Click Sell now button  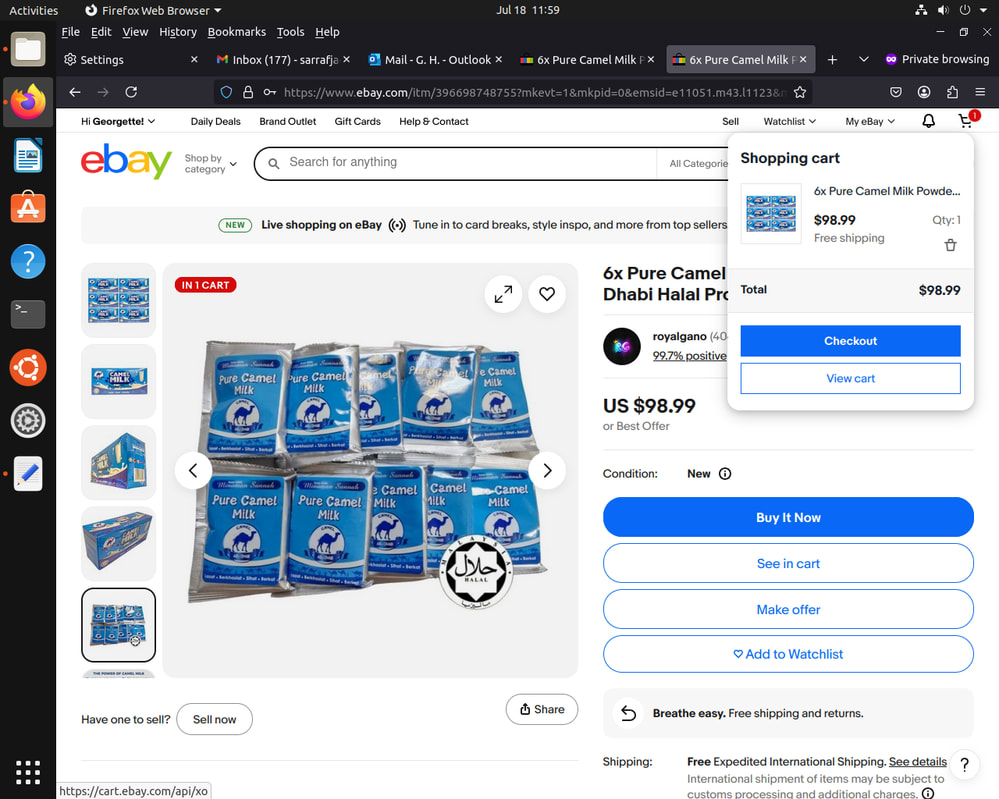214,719
